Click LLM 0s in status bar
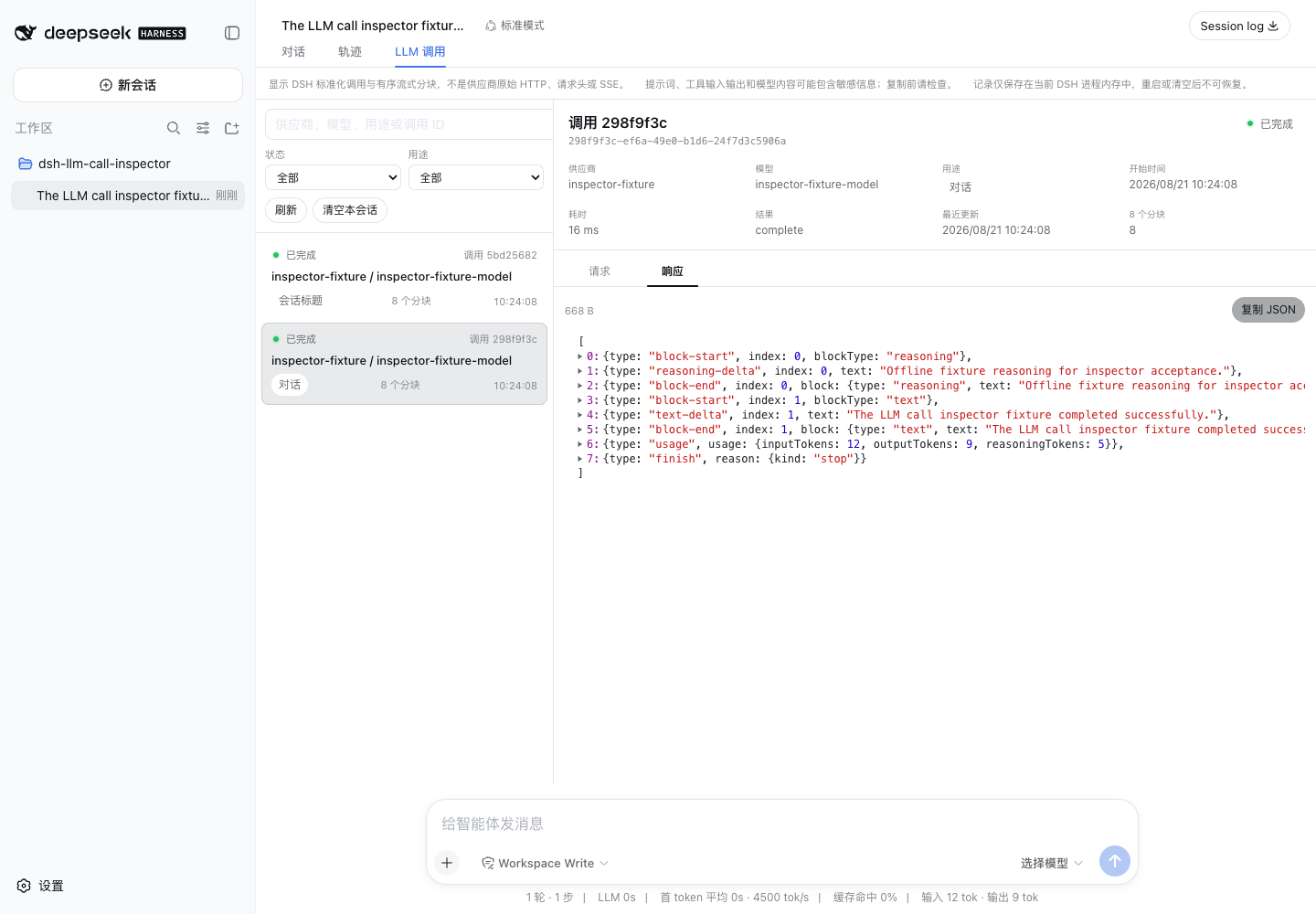1316x914 pixels. [617, 898]
